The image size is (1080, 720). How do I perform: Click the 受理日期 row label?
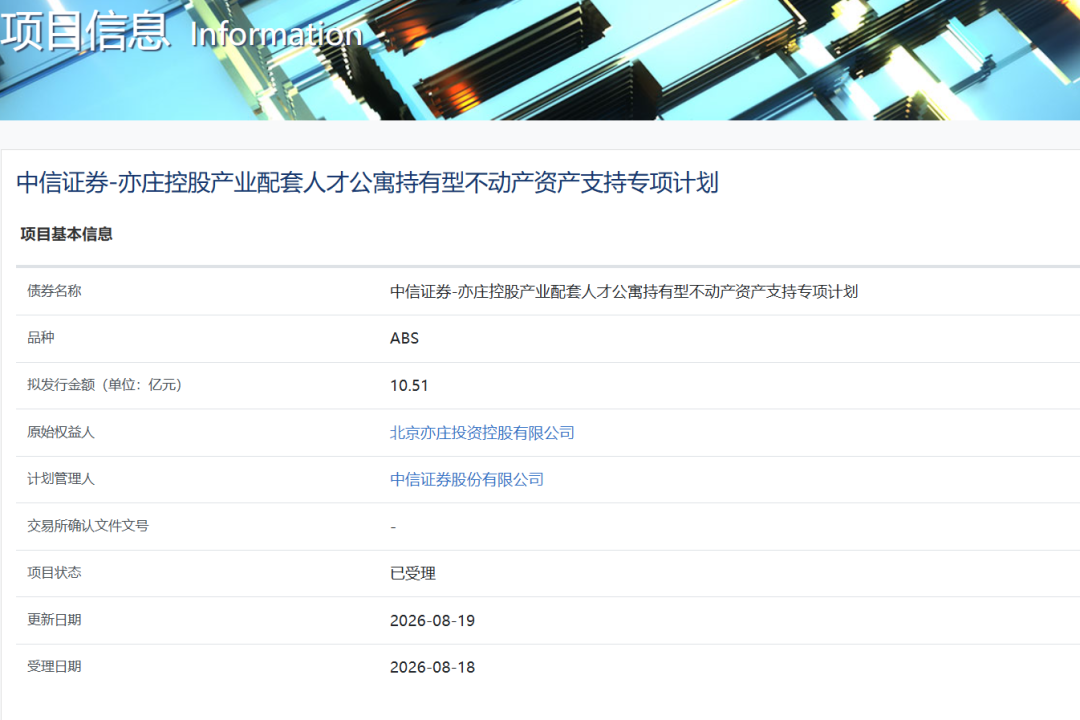point(54,666)
